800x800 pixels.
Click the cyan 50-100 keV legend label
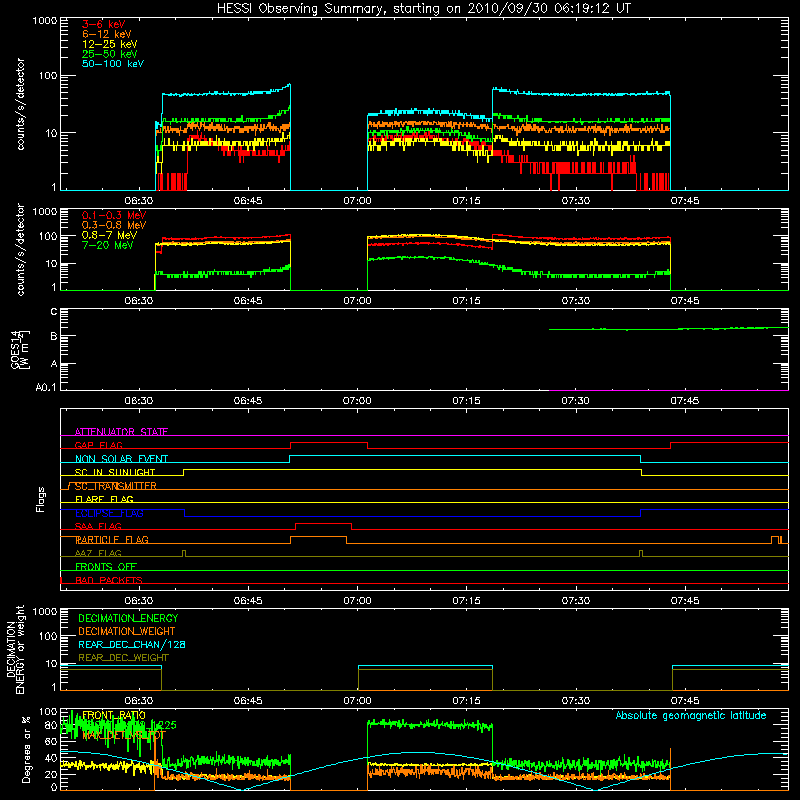[113, 64]
